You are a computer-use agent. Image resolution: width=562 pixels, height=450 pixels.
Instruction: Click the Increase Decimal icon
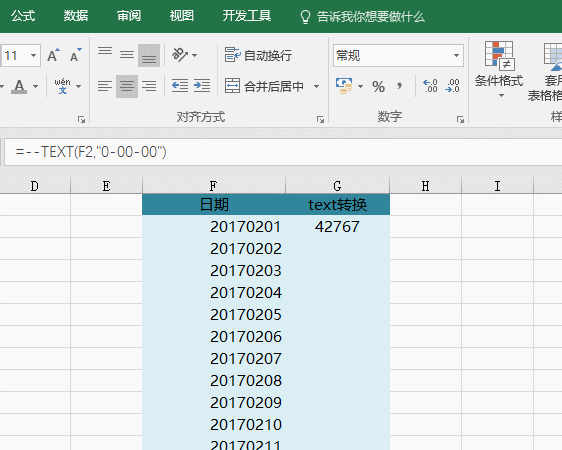click(430, 86)
